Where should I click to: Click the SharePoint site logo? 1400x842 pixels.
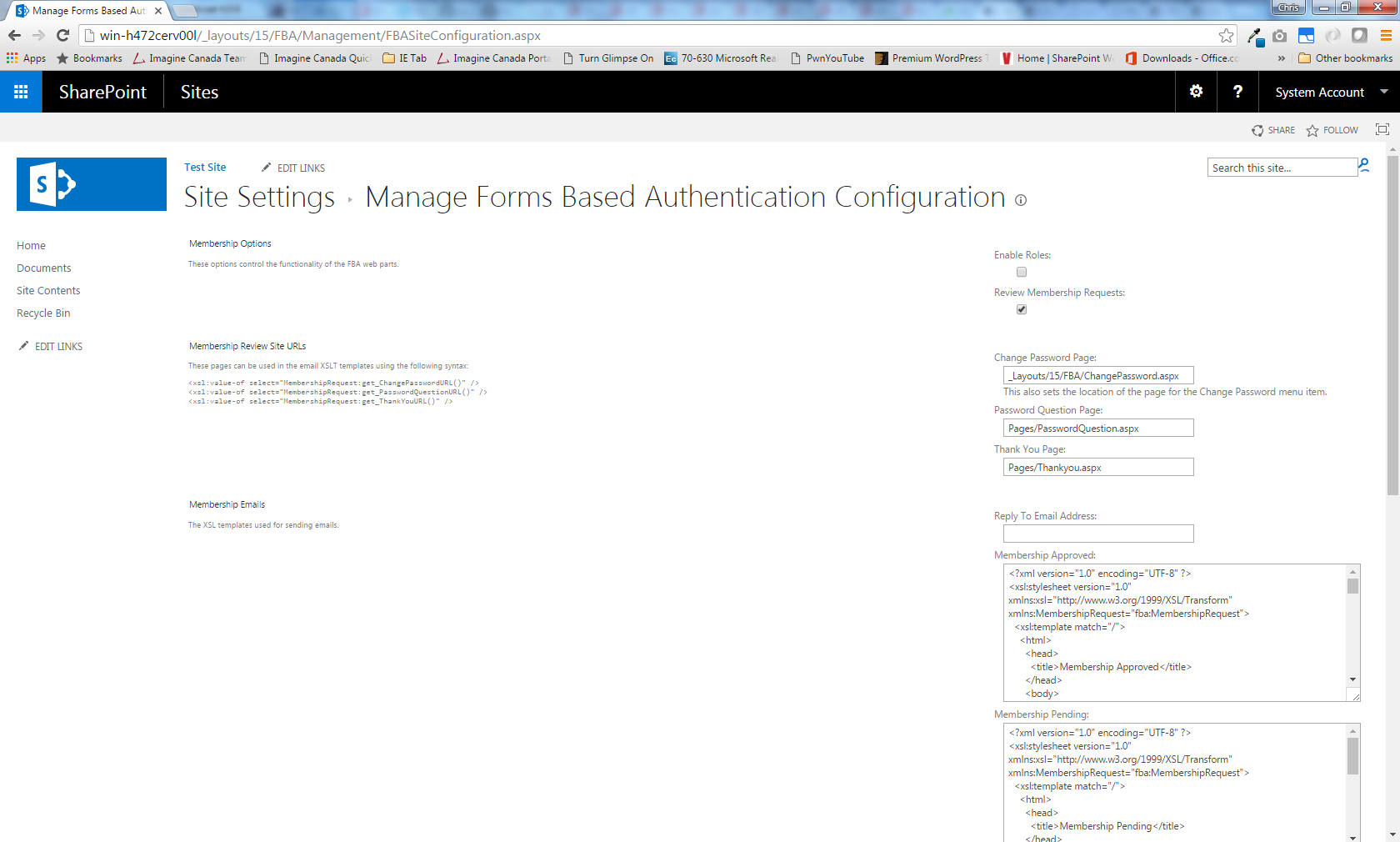[92, 184]
